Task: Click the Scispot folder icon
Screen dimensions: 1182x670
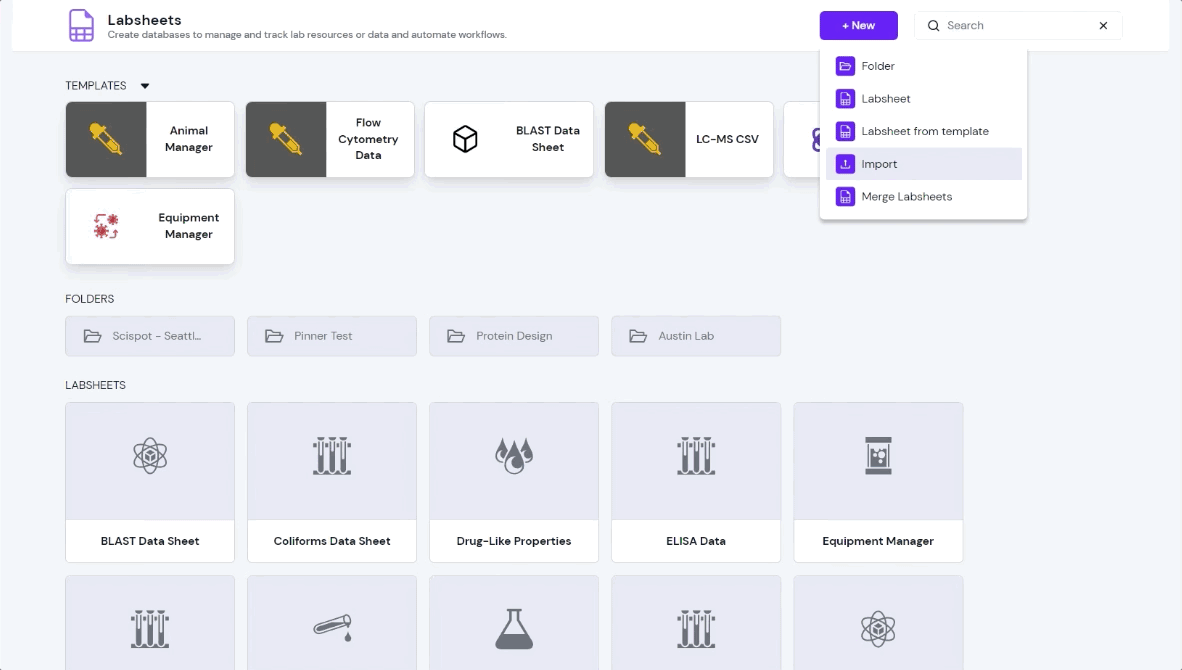Action: (x=93, y=336)
